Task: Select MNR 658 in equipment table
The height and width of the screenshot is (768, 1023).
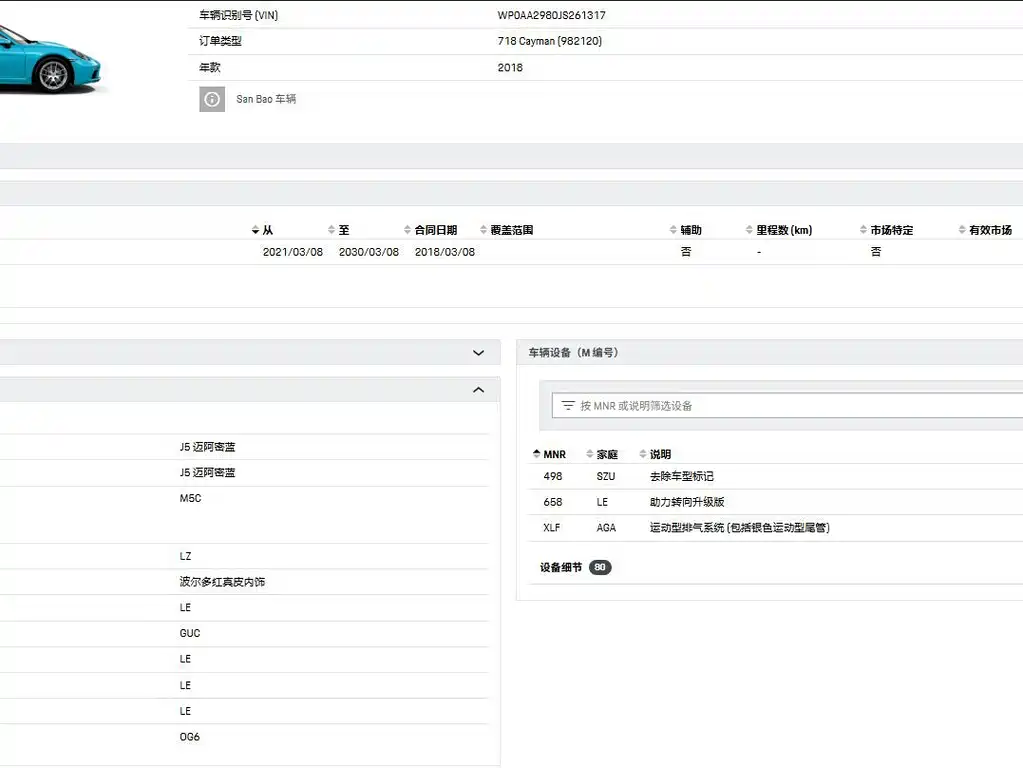Action: click(x=553, y=502)
